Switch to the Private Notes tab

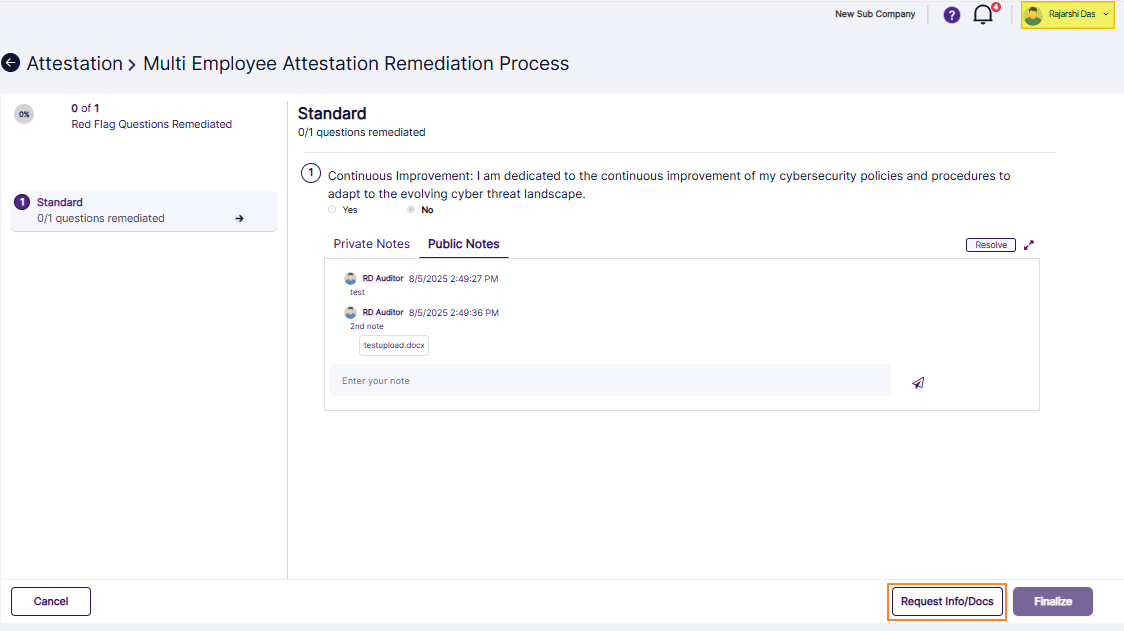pyautogui.click(x=371, y=243)
